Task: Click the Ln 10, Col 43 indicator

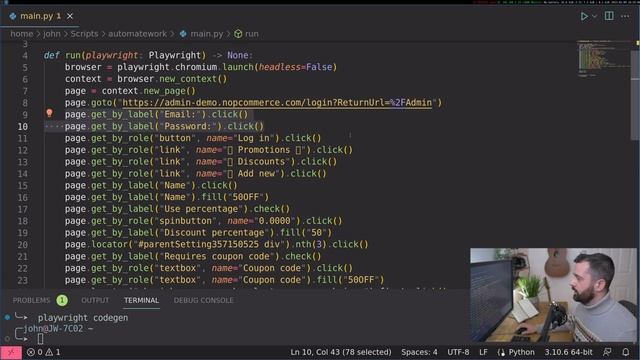Action: 340,352
